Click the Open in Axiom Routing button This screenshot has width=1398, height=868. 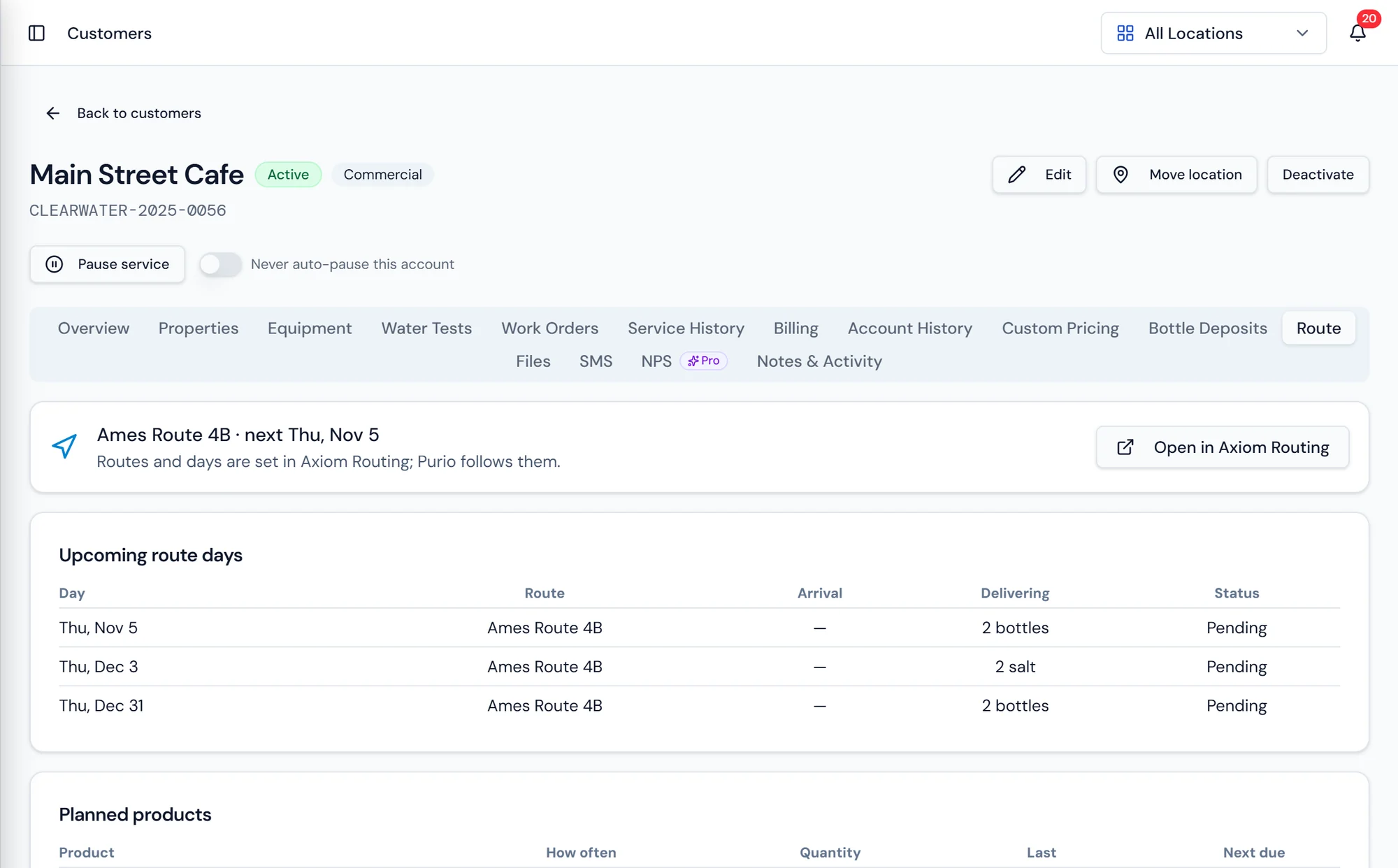point(1223,447)
